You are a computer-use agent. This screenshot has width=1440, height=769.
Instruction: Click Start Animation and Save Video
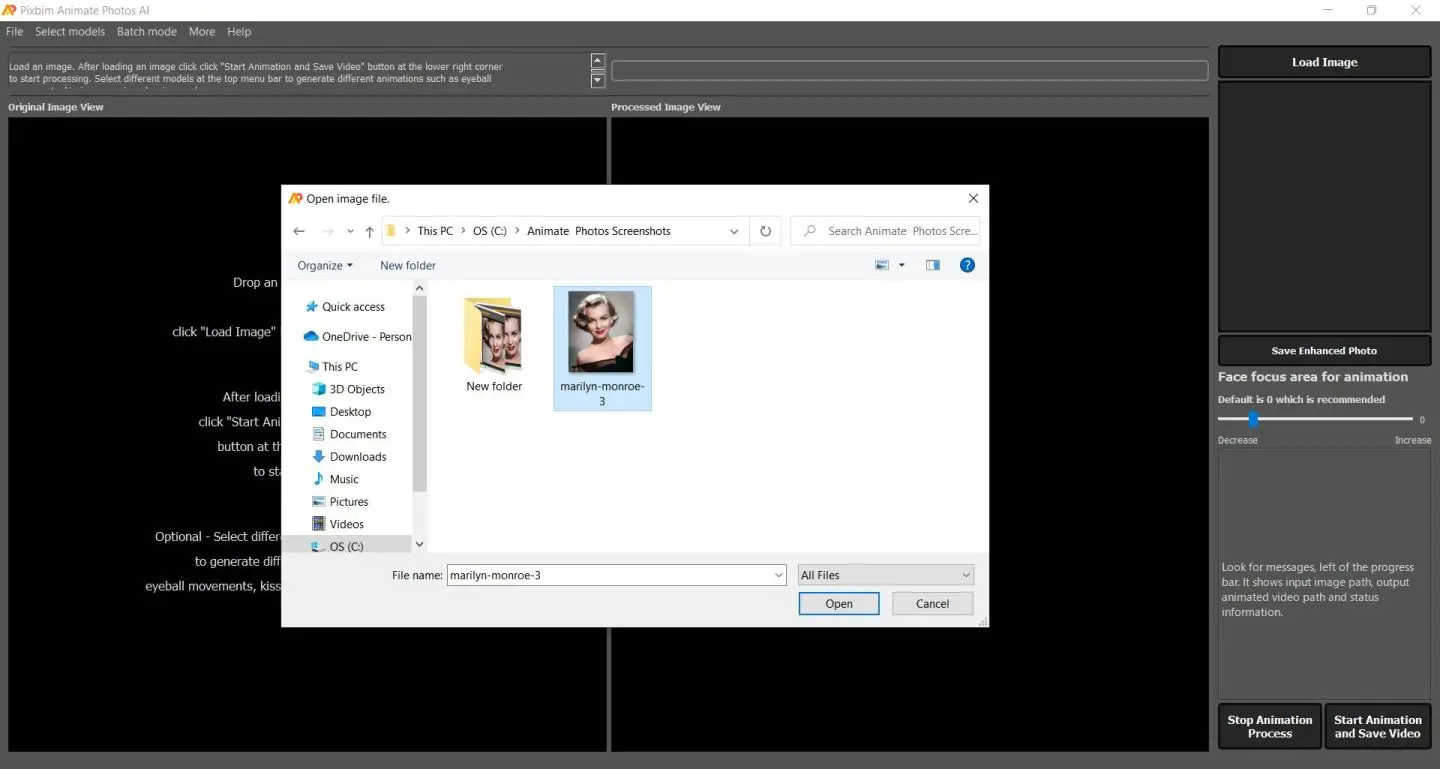pos(1377,727)
